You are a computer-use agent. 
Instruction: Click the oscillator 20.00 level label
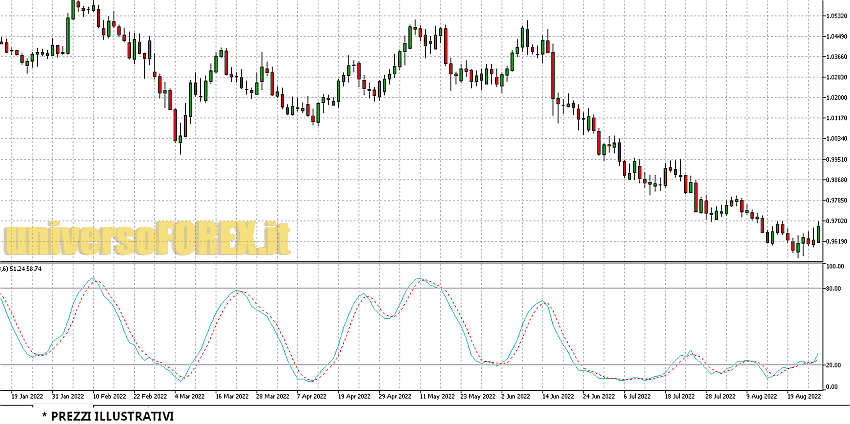click(834, 365)
